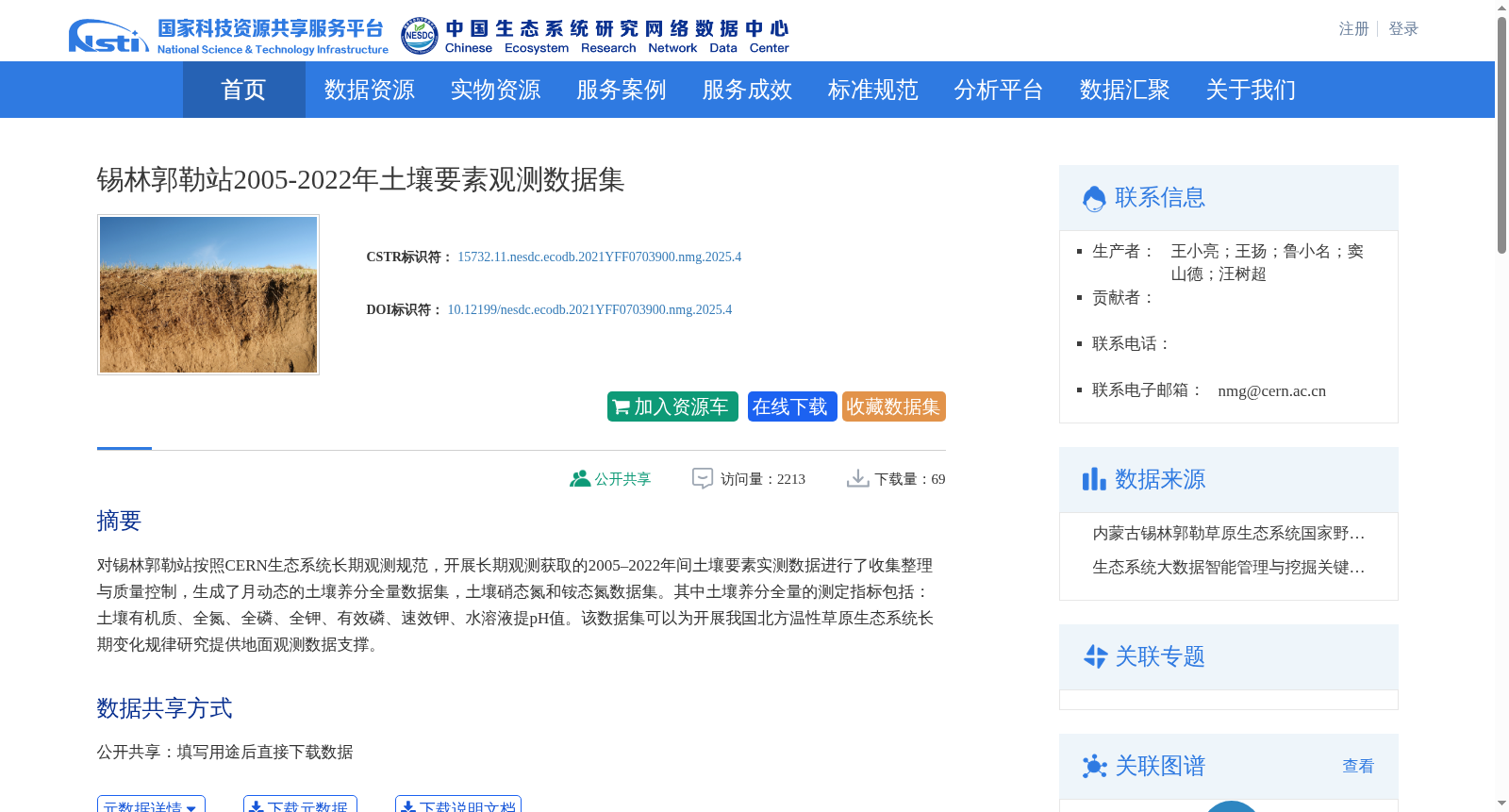The height and width of the screenshot is (812, 1509).
Task: Click download icon on 下载元数据 button
Action: pyautogui.click(x=257, y=807)
